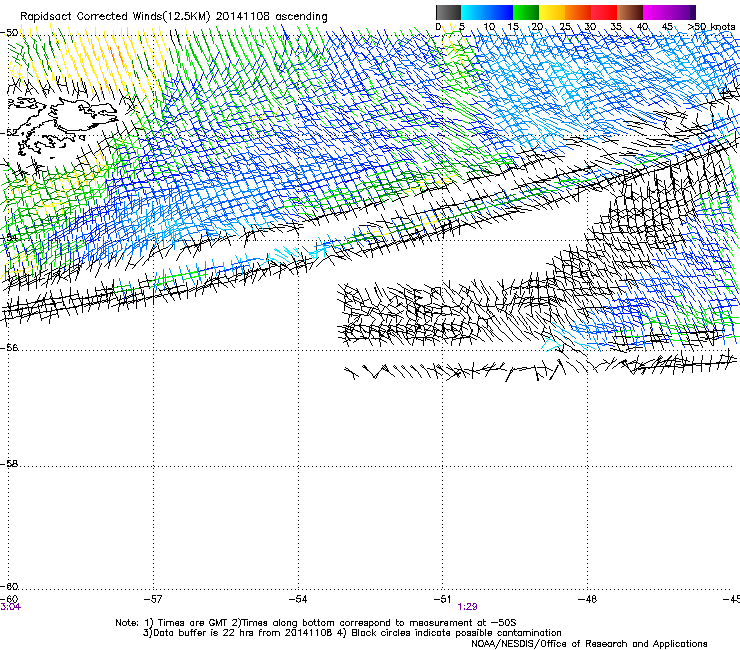Click the Falkland Islands coastline outline

[64, 125]
